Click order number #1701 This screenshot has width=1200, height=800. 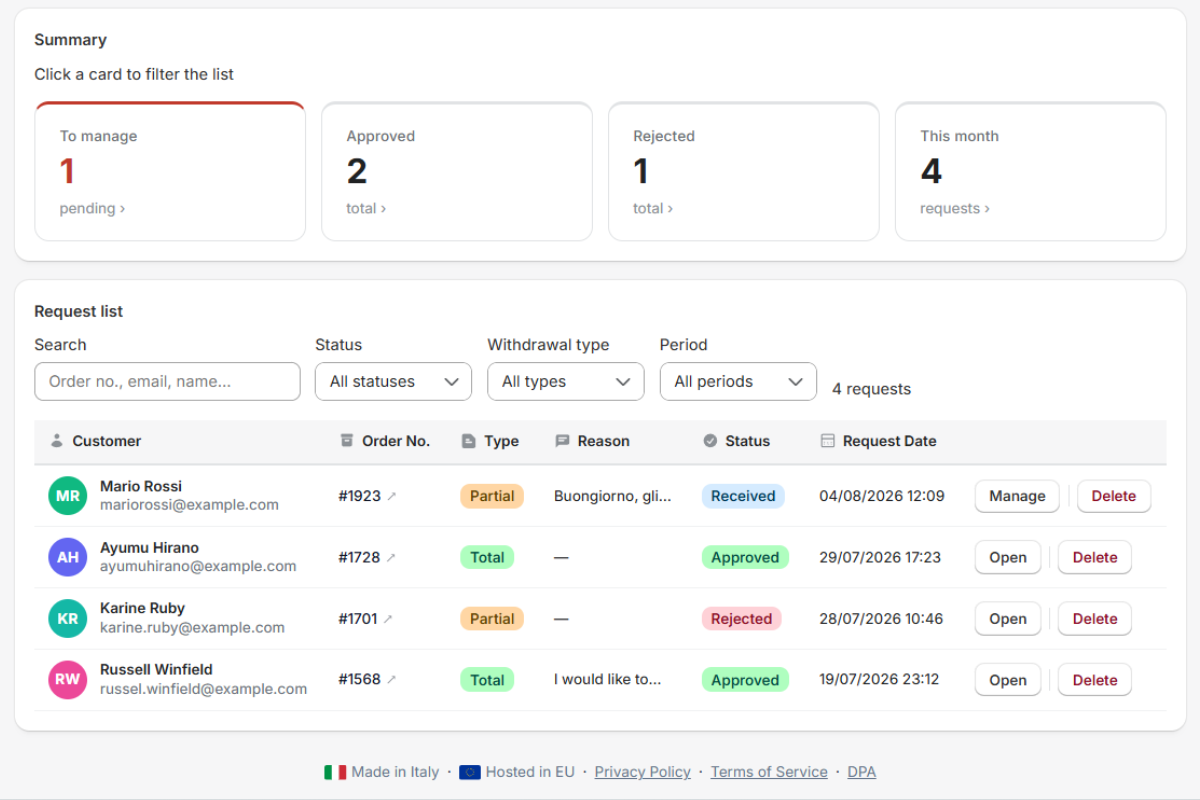358,619
